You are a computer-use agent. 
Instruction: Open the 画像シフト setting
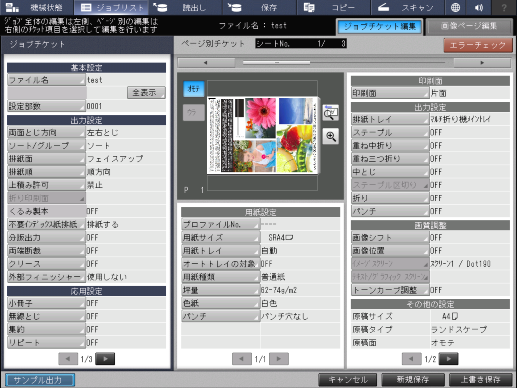(x=390, y=238)
